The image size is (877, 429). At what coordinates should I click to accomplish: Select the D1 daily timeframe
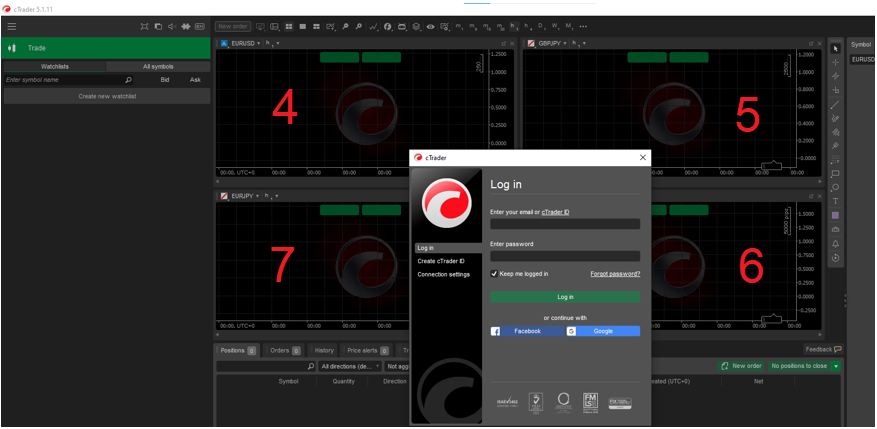541,26
